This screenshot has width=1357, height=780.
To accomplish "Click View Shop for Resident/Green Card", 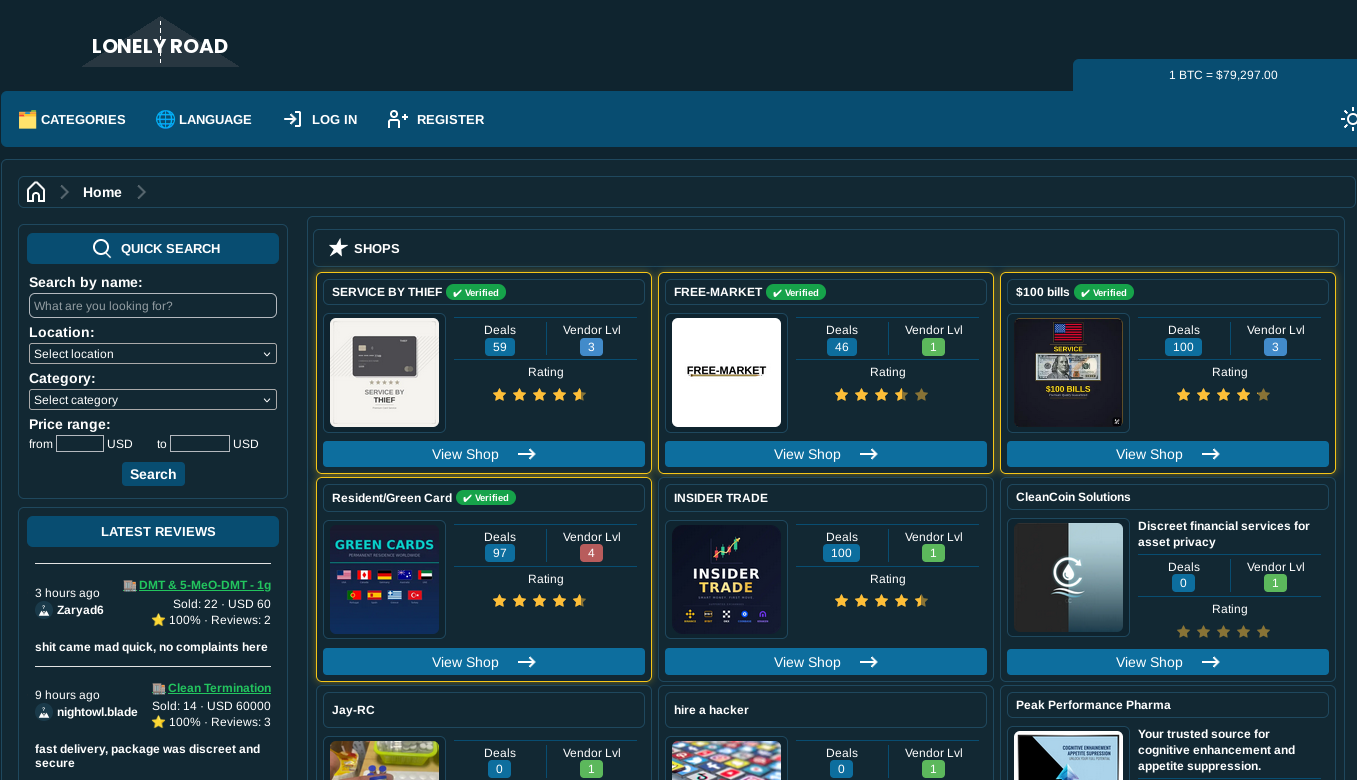I will click(x=484, y=662).
